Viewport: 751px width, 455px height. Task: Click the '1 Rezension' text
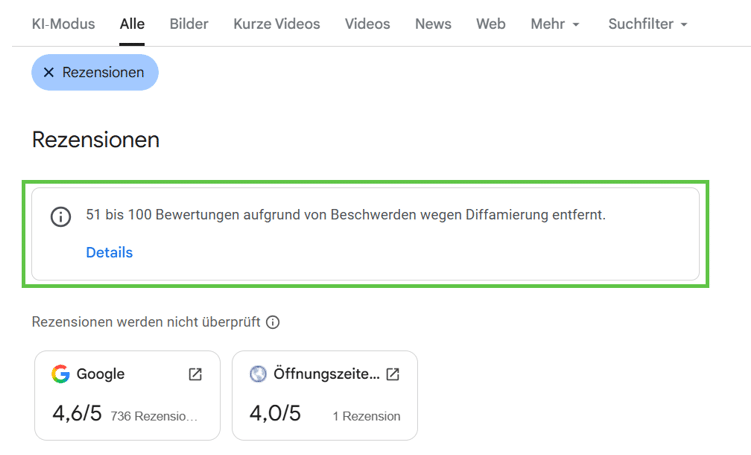[366, 416]
